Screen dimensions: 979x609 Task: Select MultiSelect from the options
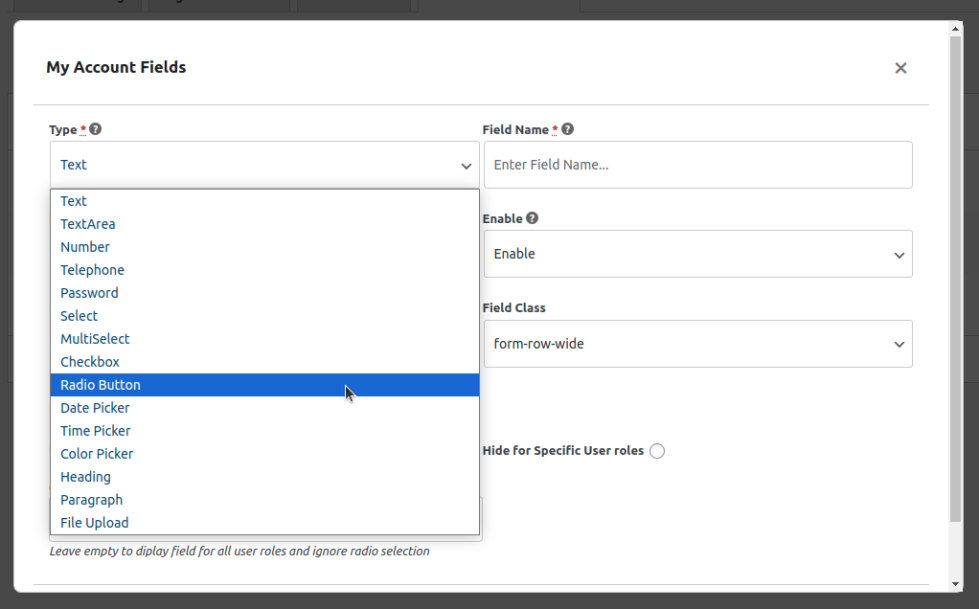95,339
